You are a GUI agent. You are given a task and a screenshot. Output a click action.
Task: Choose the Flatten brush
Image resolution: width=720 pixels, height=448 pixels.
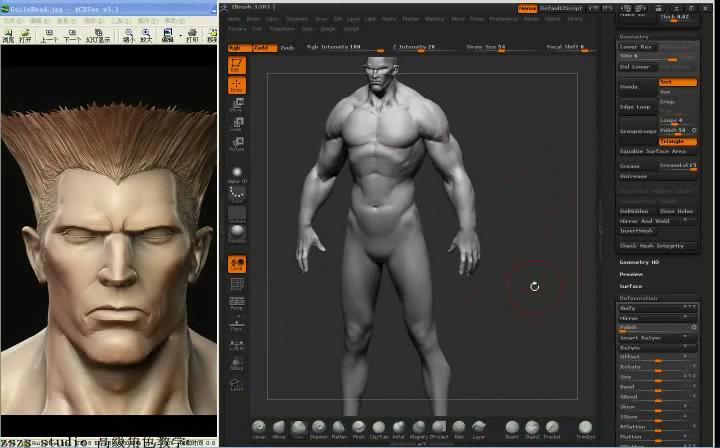(x=339, y=430)
